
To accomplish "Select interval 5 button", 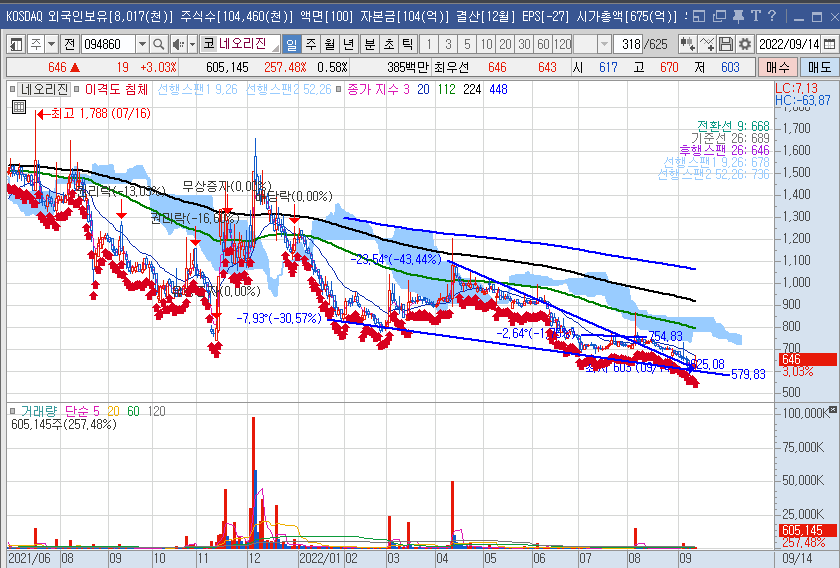I will (x=468, y=44).
